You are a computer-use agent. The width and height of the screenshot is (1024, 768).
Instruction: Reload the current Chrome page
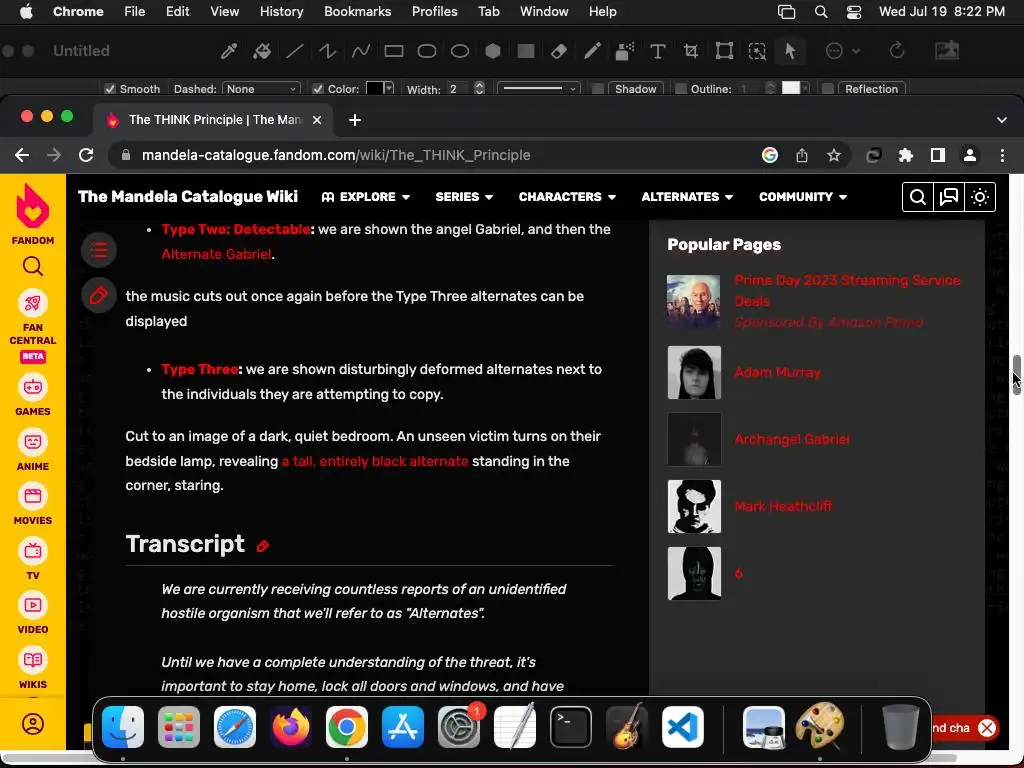pos(86,155)
